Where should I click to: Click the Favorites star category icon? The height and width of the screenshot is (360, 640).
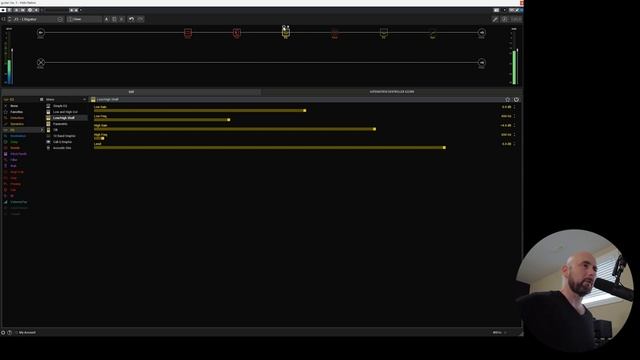6,112
